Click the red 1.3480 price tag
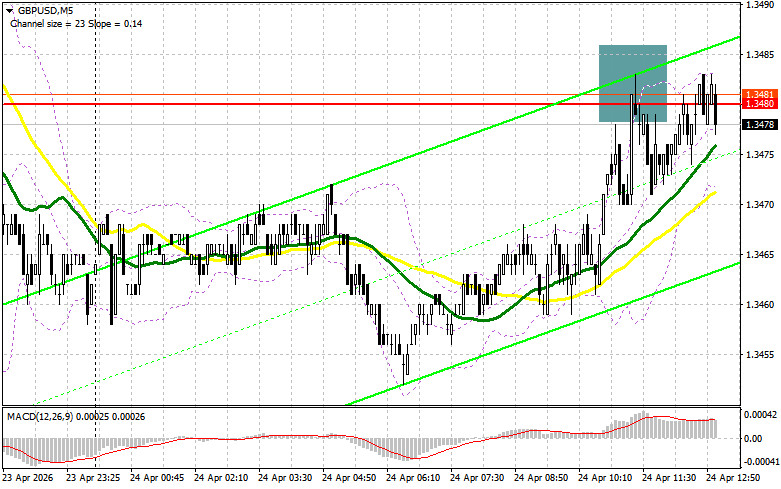781x489 pixels. click(x=759, y=104)
